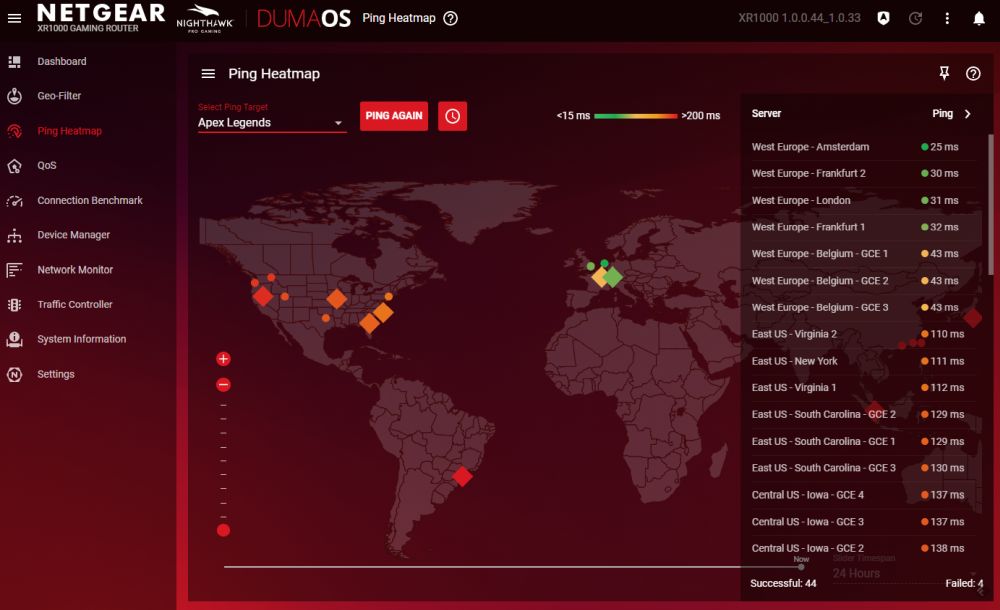Click the refresh icon in the top bar

point(915,19)
